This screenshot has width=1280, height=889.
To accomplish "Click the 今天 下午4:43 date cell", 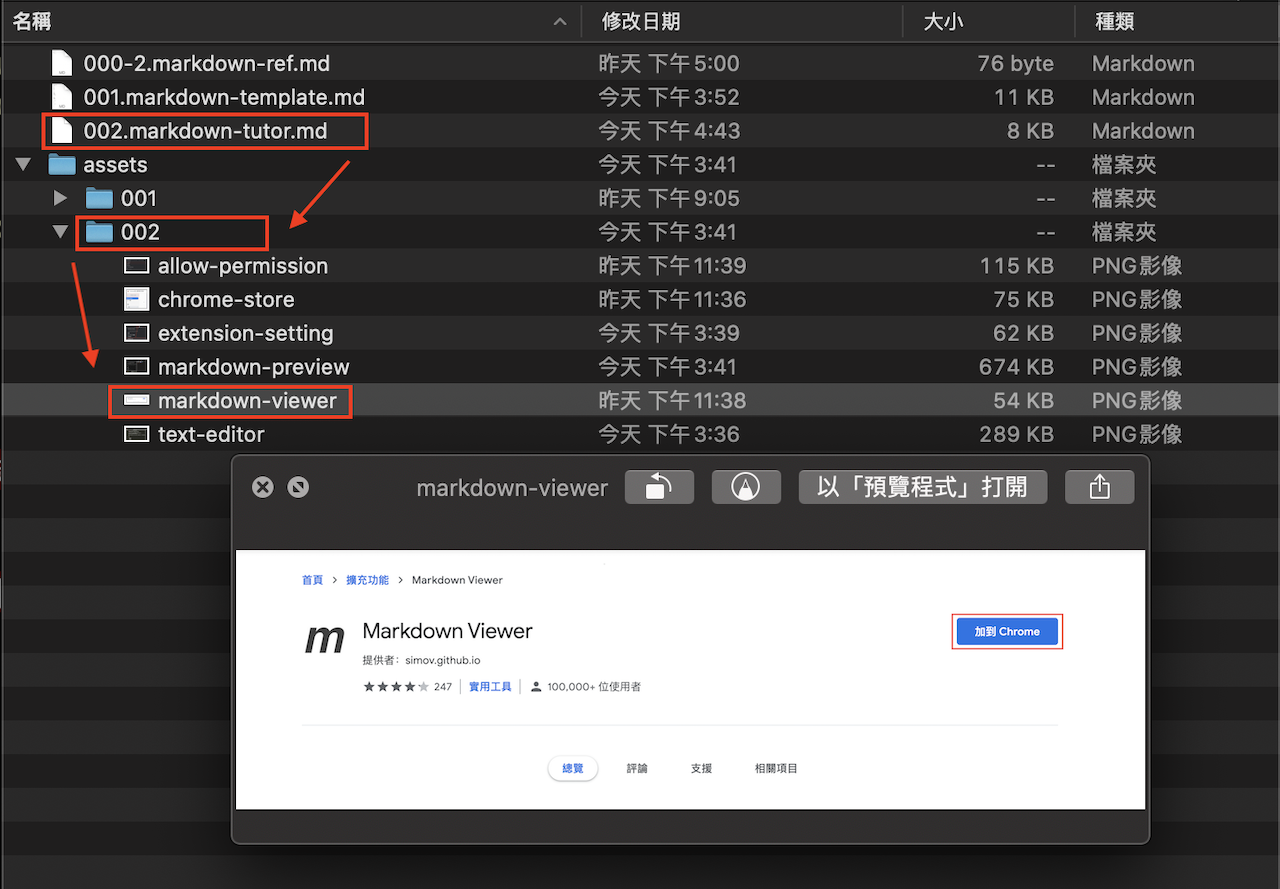I will [669, 131].
